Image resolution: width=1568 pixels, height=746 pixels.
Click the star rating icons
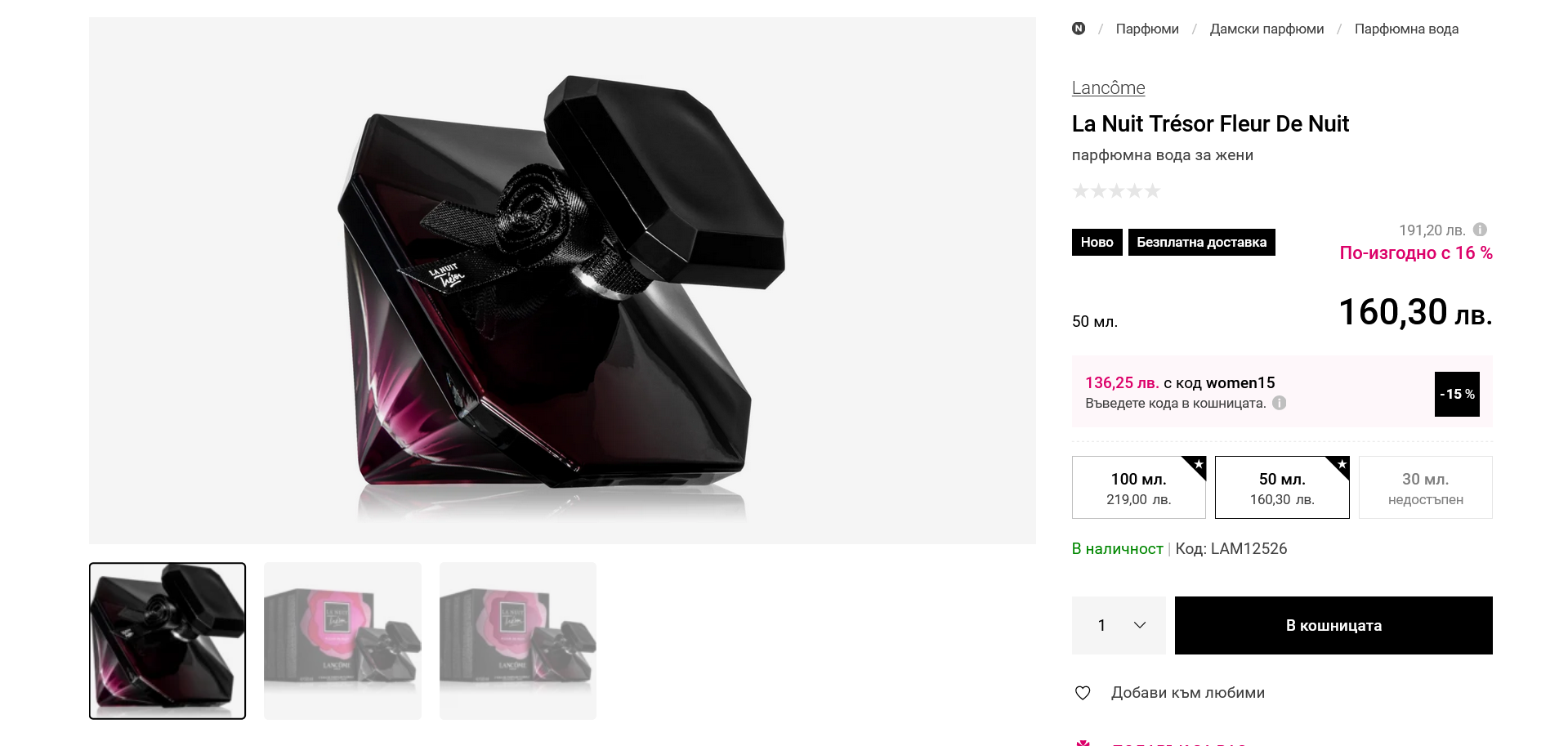[1116, 191]
